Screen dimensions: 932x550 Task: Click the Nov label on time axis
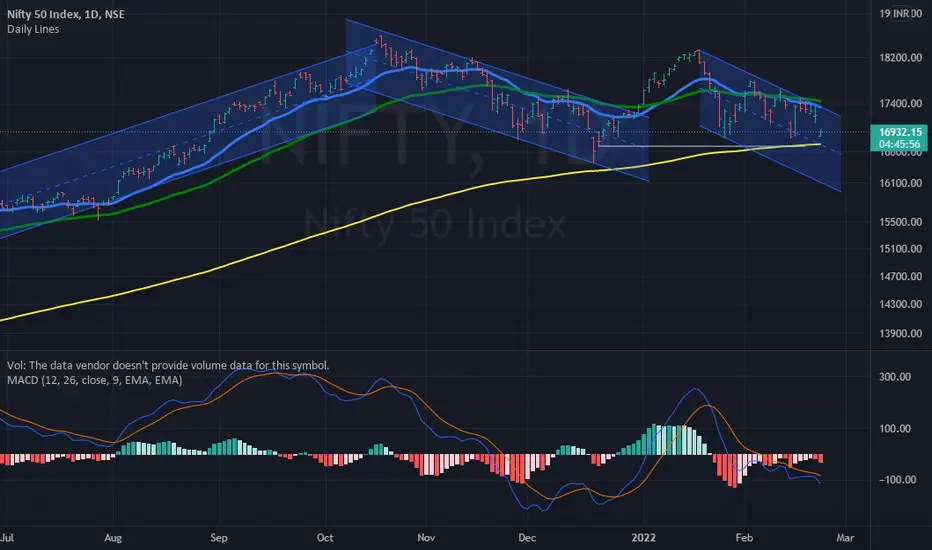click(x=426, y=538)
